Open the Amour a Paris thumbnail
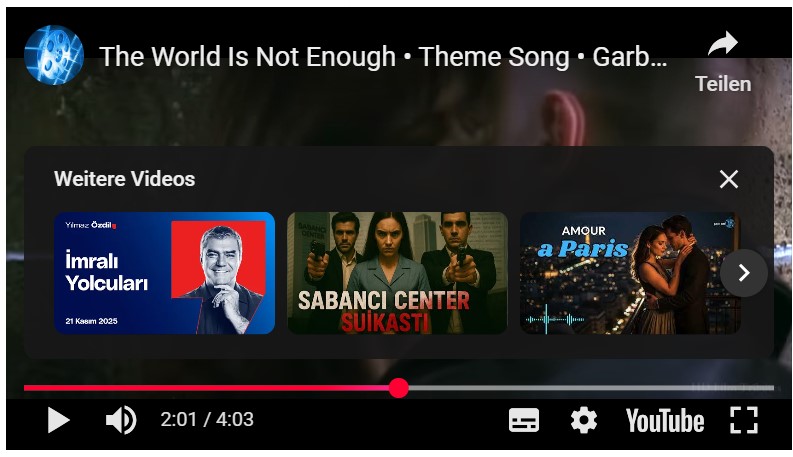The image size is (793, 457). [630, 273]
